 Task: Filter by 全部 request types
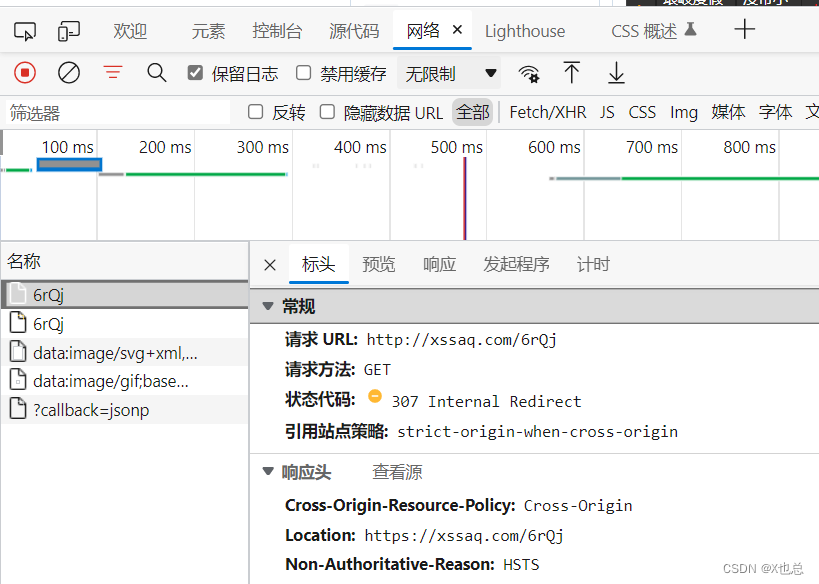[473, 112]
